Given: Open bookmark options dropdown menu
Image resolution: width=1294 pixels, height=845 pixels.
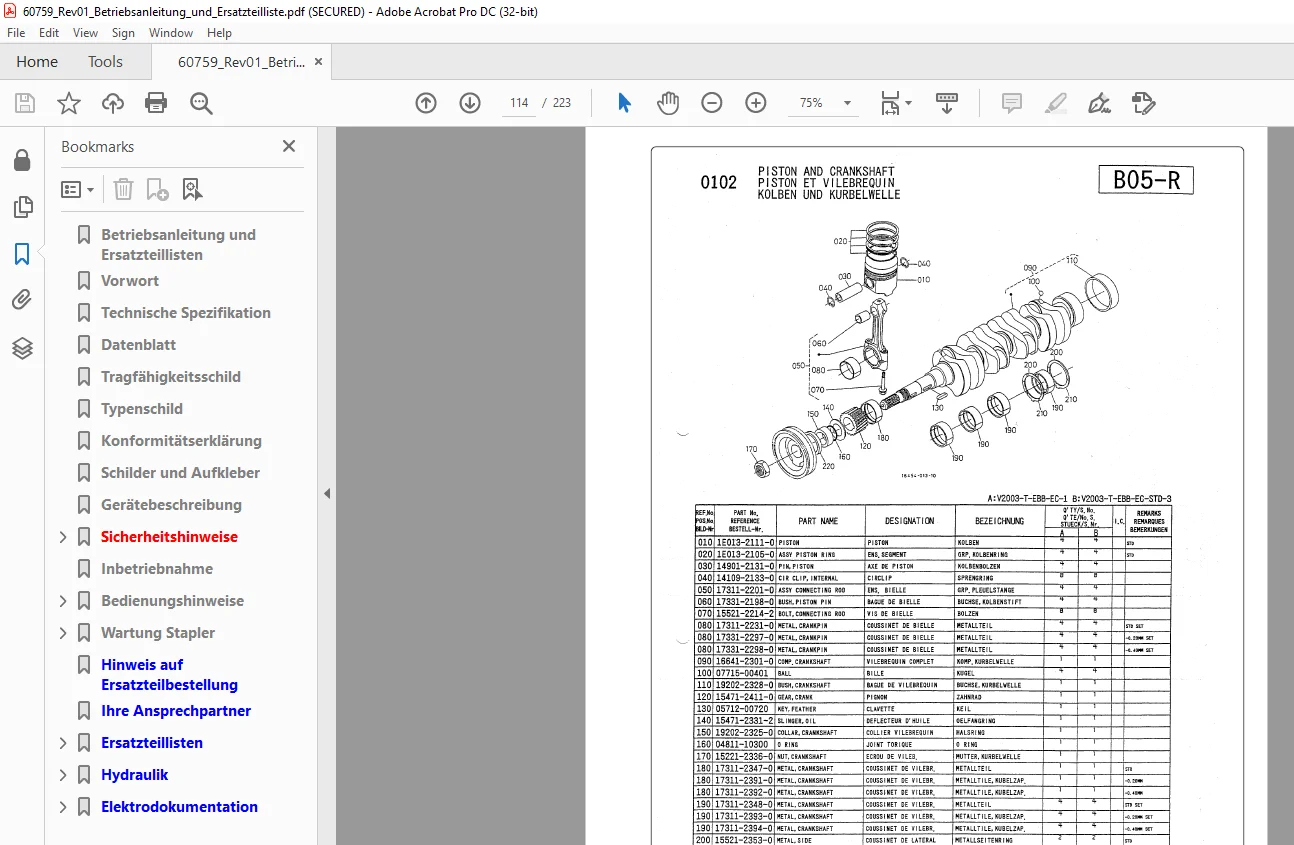Looking at the screenshot, I should [x=77, y=189].
